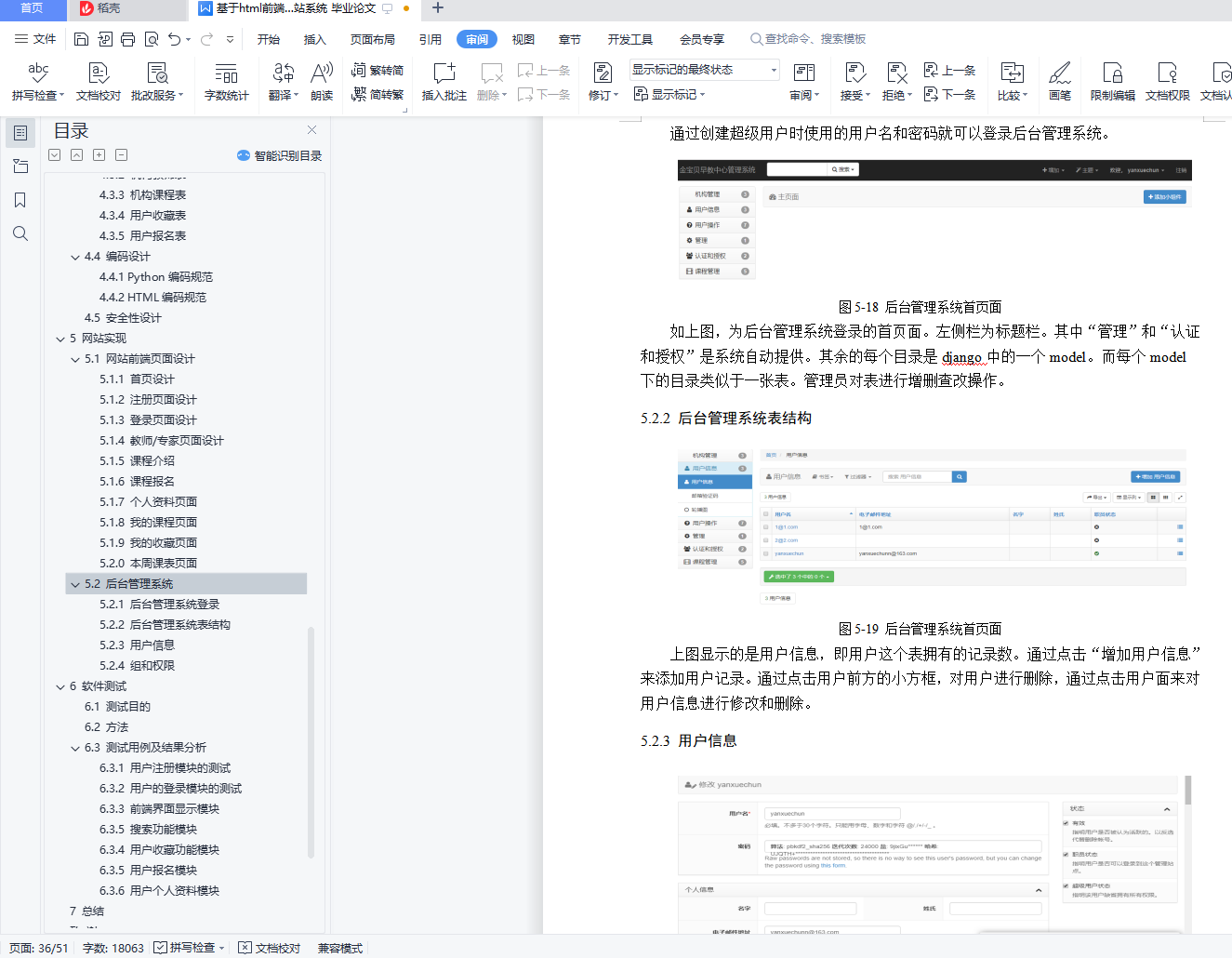This screenshot has height=958, width=1232.
Task: Jump to previous change beside 拒绝
Action: [x=949, y=70]
